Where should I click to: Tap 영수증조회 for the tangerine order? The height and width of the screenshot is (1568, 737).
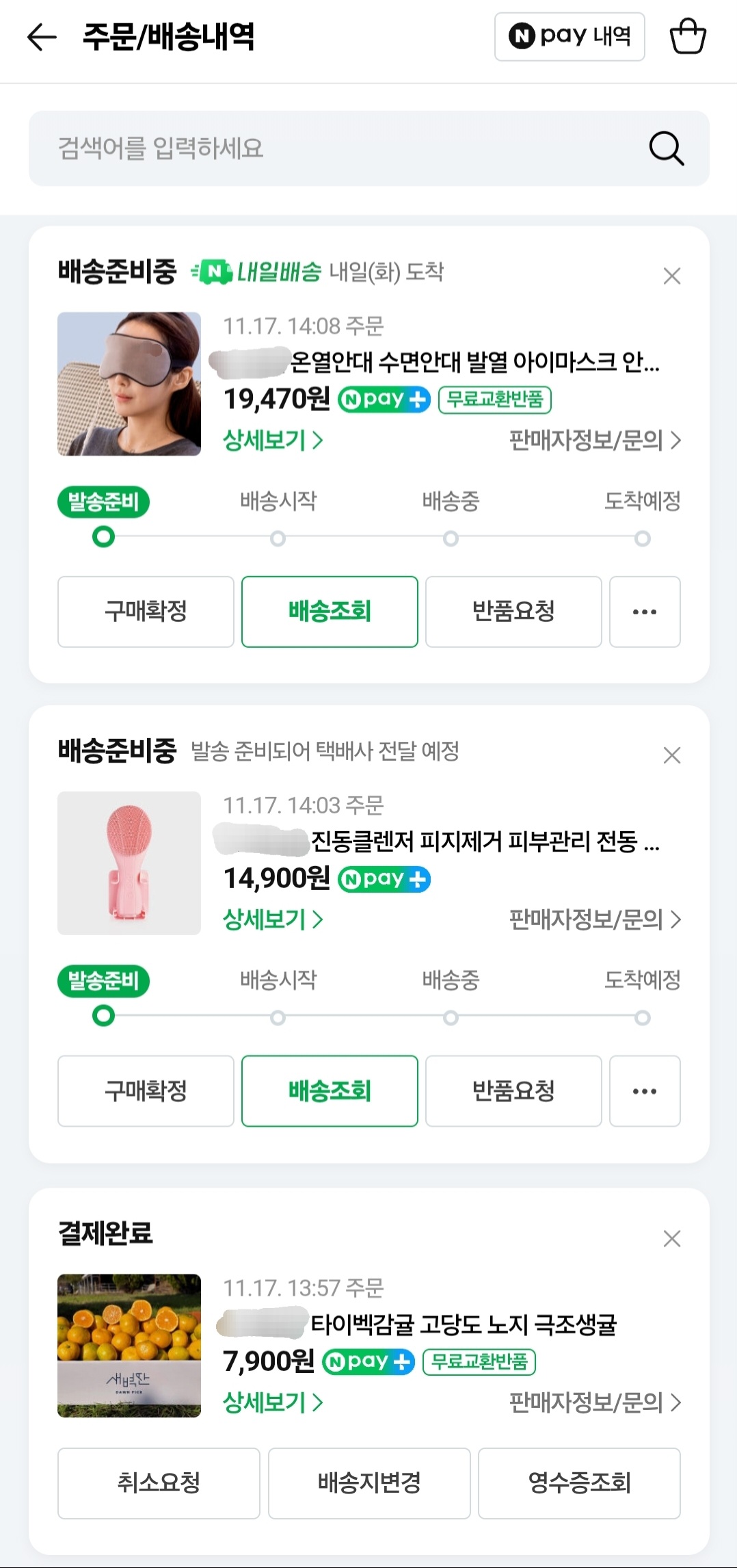coord(579,1483)
